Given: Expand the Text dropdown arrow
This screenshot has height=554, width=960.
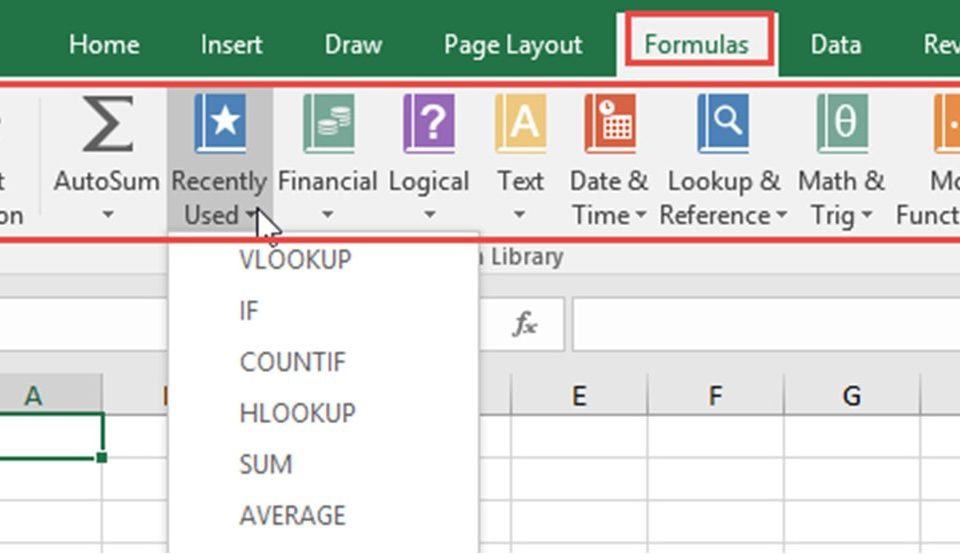Looking at the screenshot, I should point(520,215).
